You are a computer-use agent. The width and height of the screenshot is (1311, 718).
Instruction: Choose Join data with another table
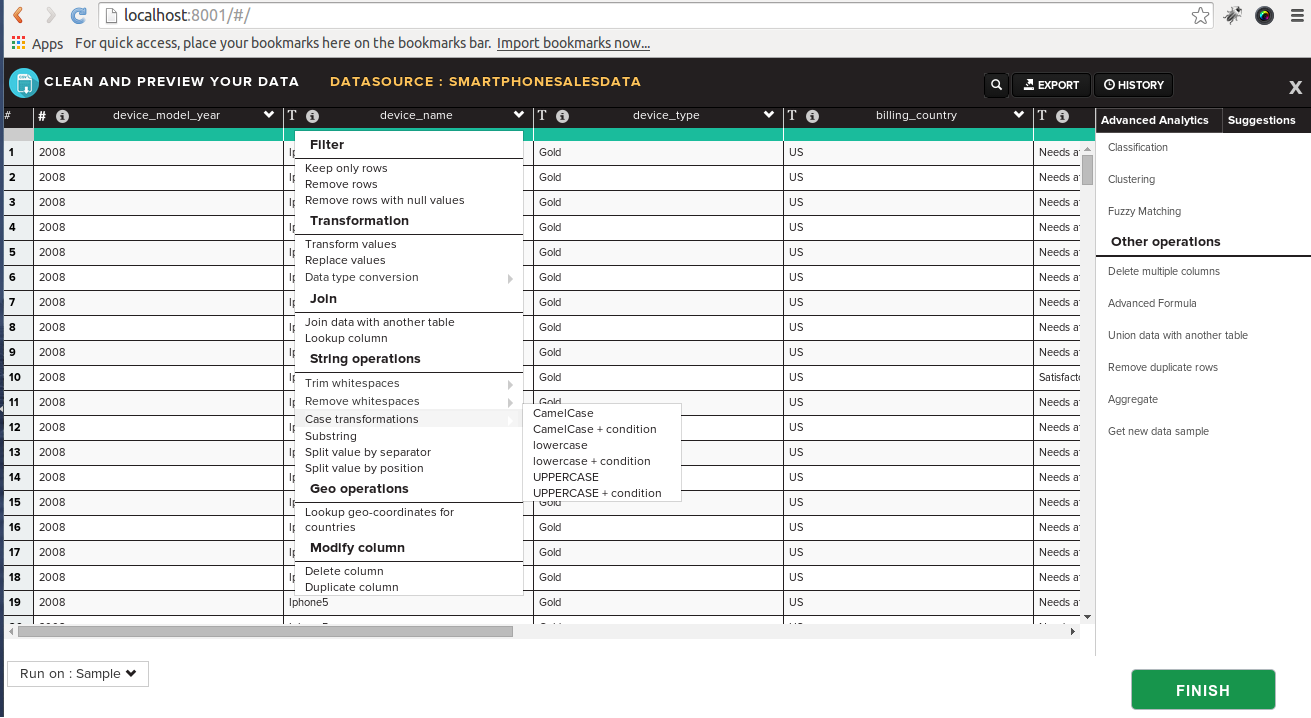pyautogui.click(x=380, y=322)
